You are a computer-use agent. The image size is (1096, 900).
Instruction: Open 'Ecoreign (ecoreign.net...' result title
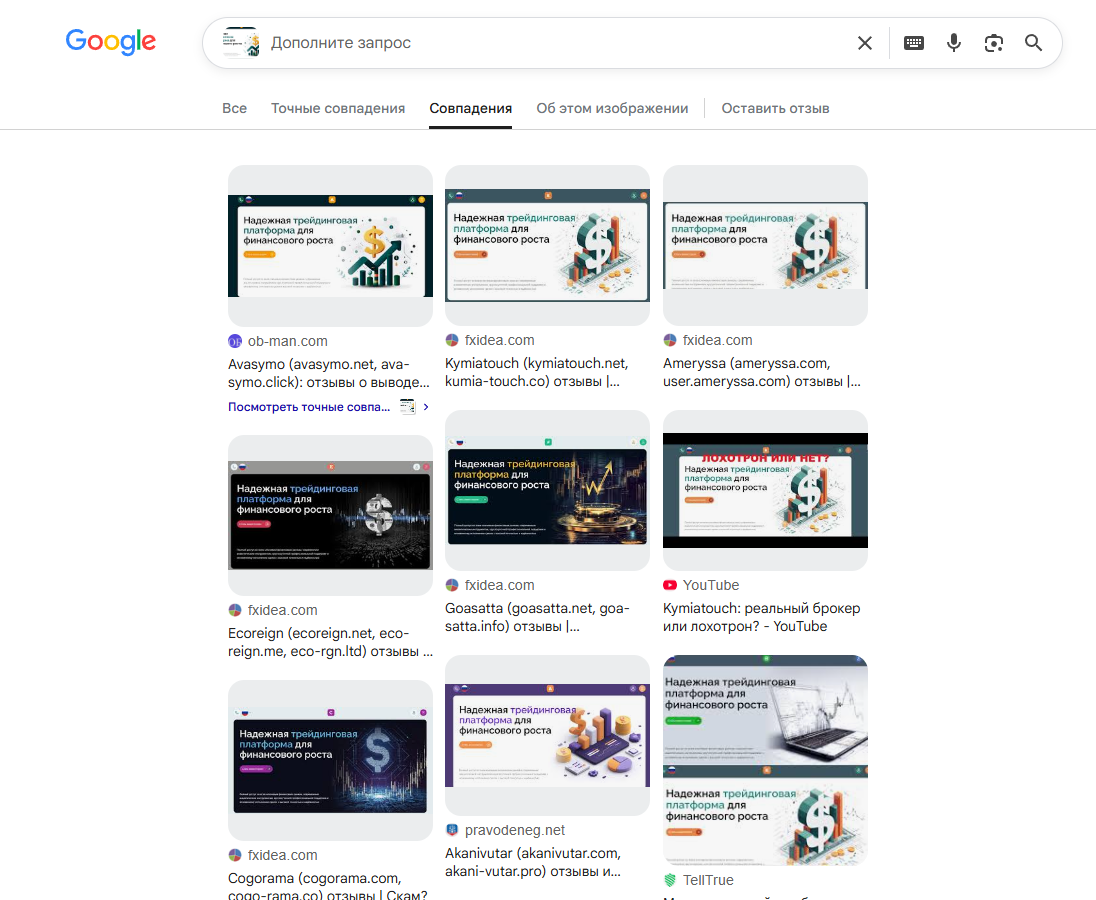331,642
